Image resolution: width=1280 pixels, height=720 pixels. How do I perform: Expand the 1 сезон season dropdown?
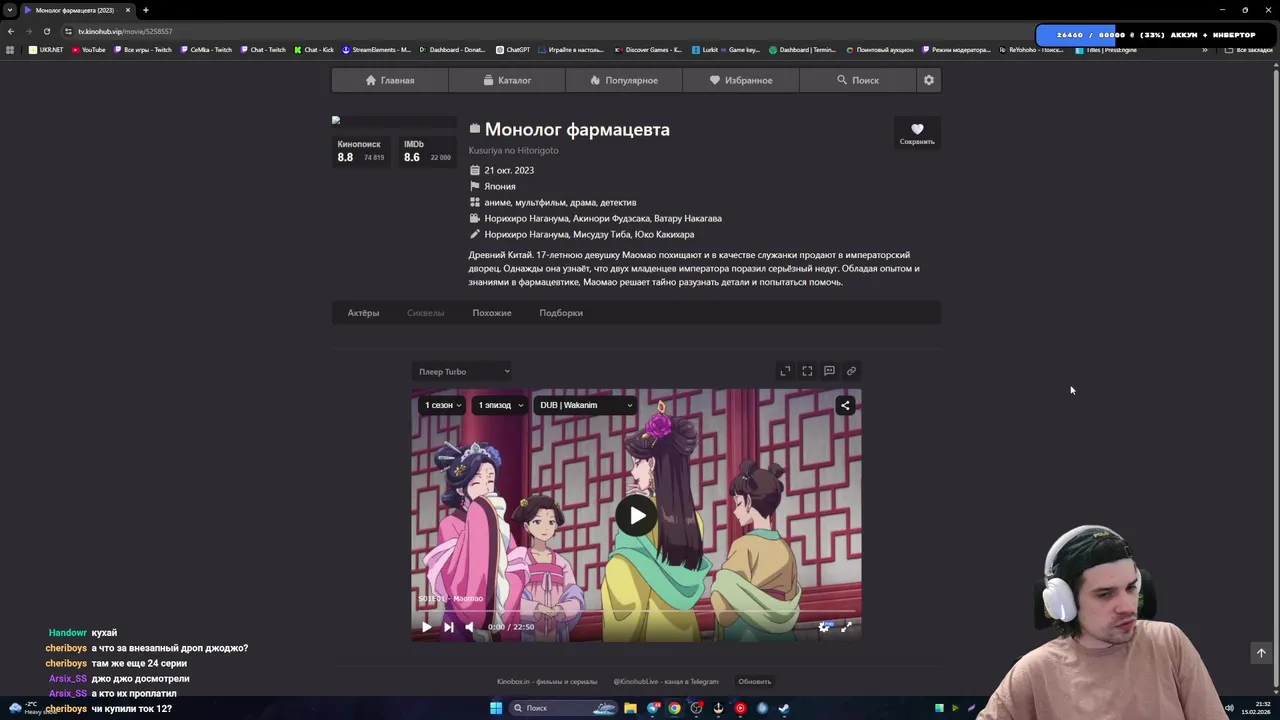(x=442, y=405)
